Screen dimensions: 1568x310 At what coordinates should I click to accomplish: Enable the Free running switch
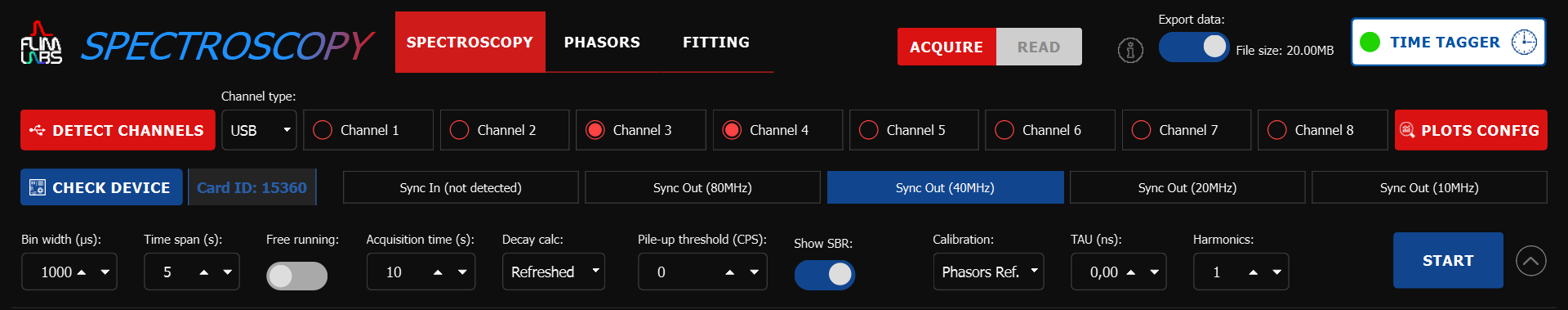[297, 276]
